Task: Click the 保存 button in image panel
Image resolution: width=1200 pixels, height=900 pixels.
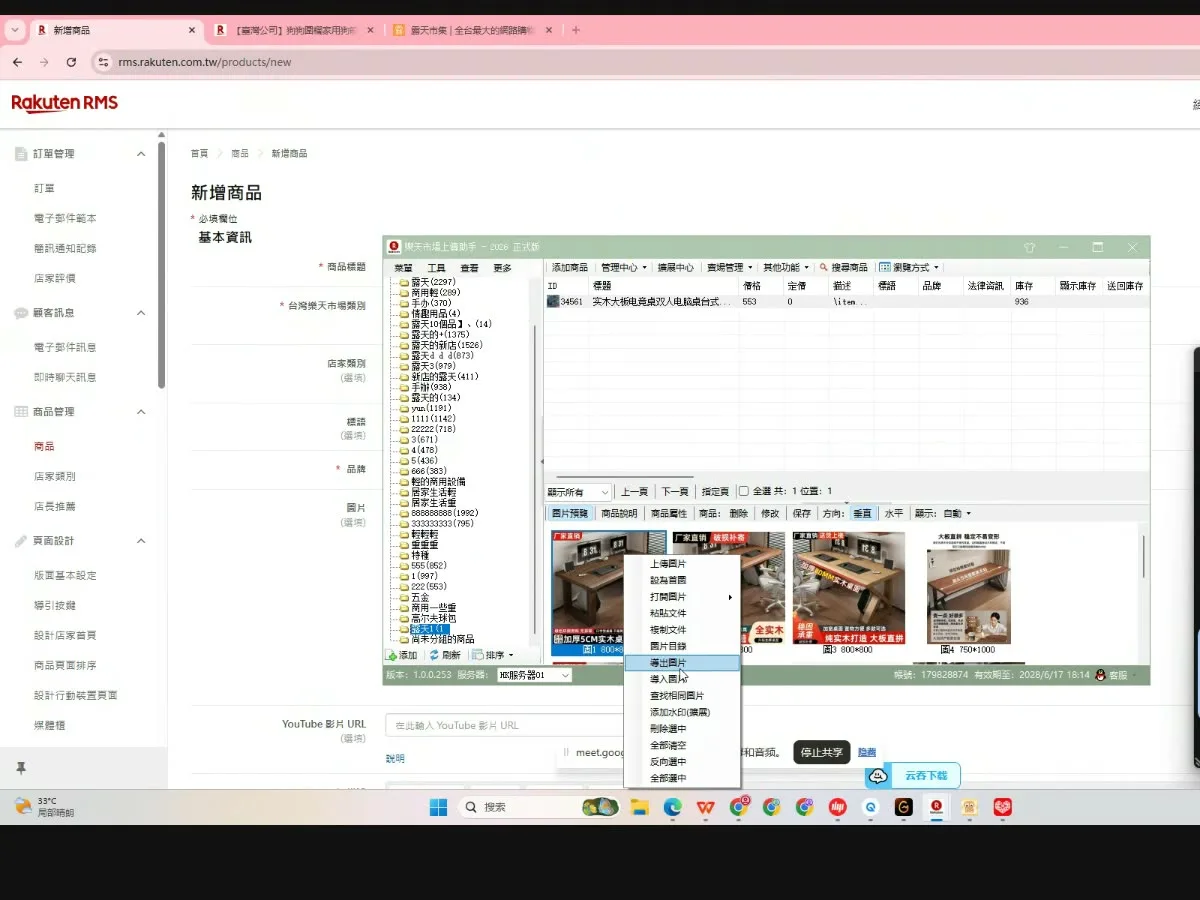Action: coord(801,513)
